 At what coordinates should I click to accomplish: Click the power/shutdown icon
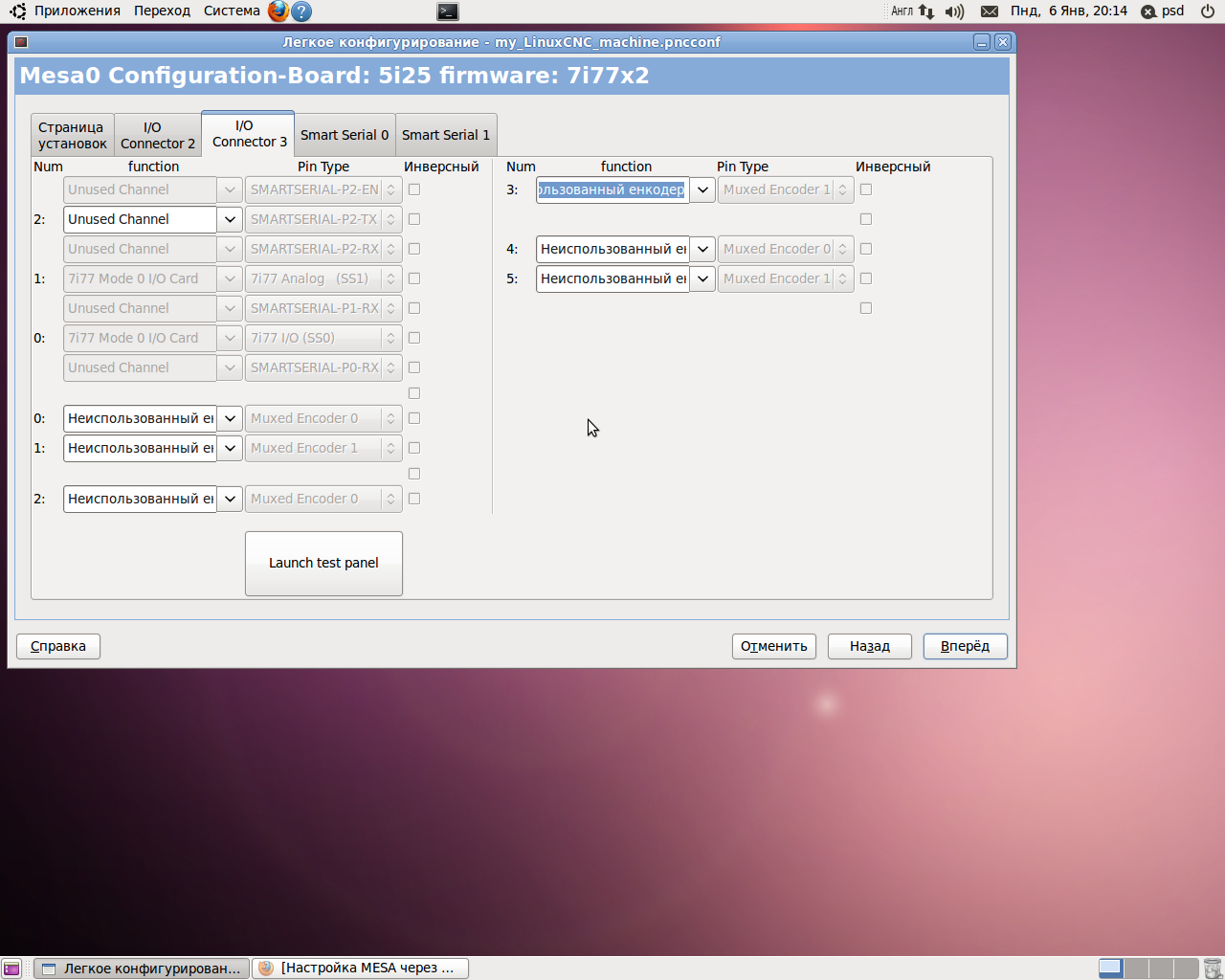tap(1208, 11)
